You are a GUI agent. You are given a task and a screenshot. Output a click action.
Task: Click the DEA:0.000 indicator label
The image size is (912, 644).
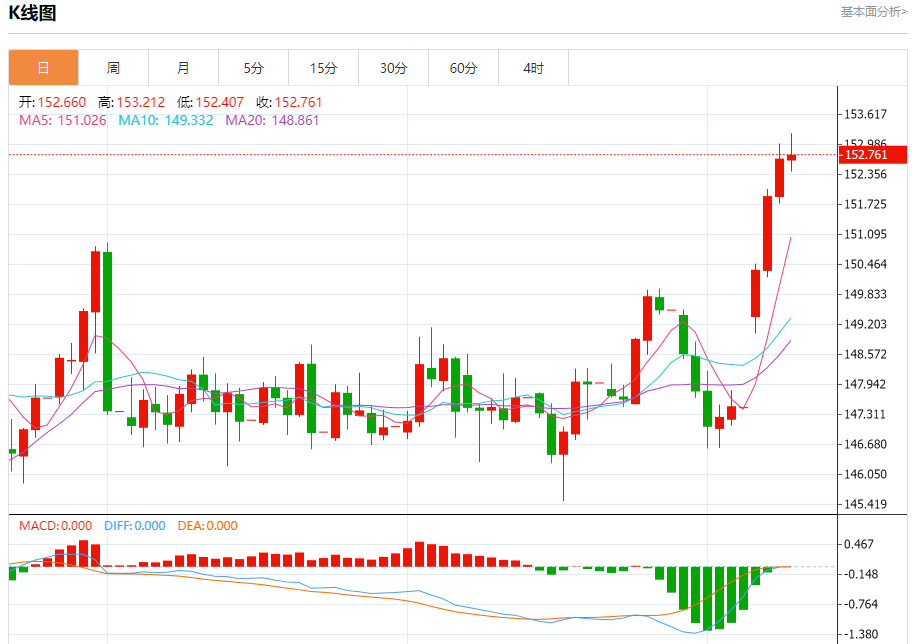pos(208,526)
